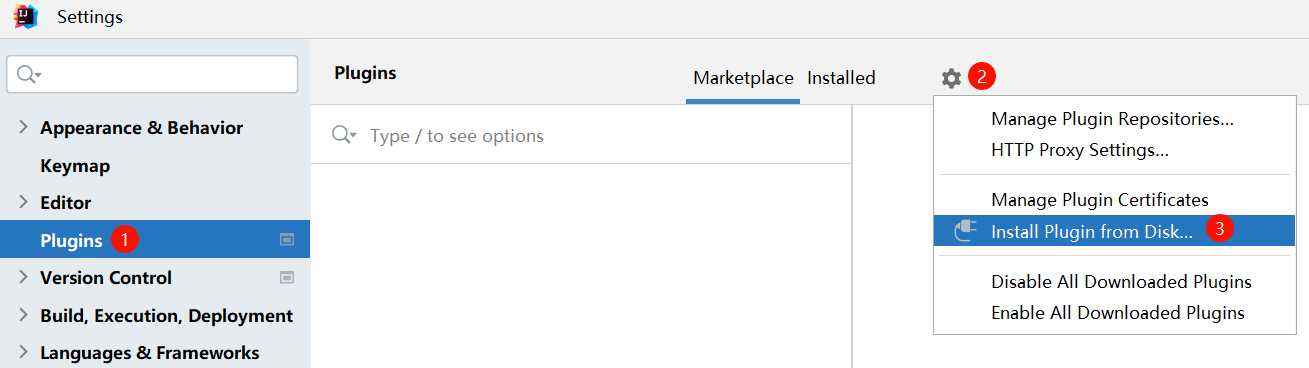Screen dimensions: 1309x368
Task: Choose Disable All Downloaded Plugins
Action: (x=1121, y=282)
